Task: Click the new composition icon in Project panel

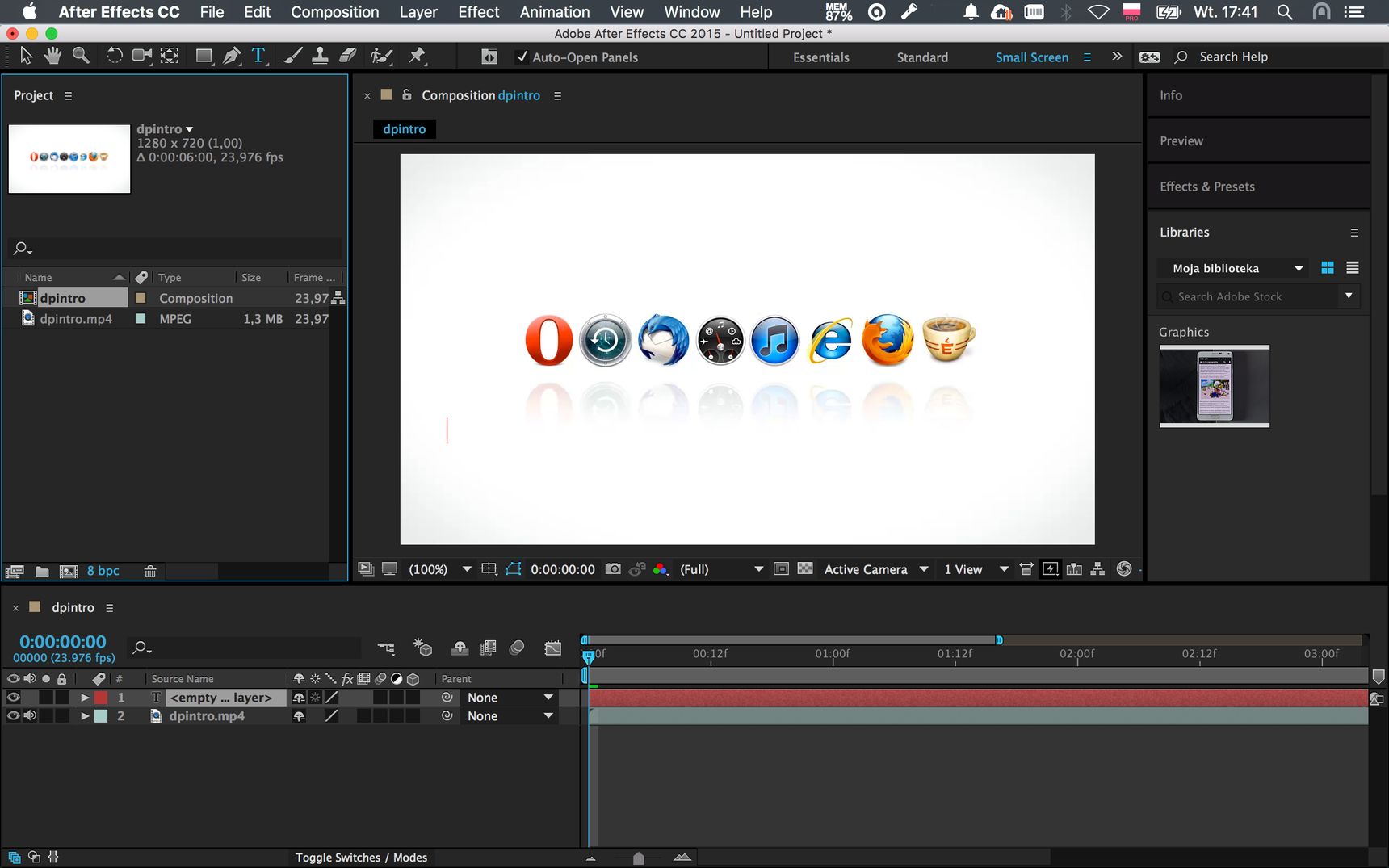Action: pos(69,571)
